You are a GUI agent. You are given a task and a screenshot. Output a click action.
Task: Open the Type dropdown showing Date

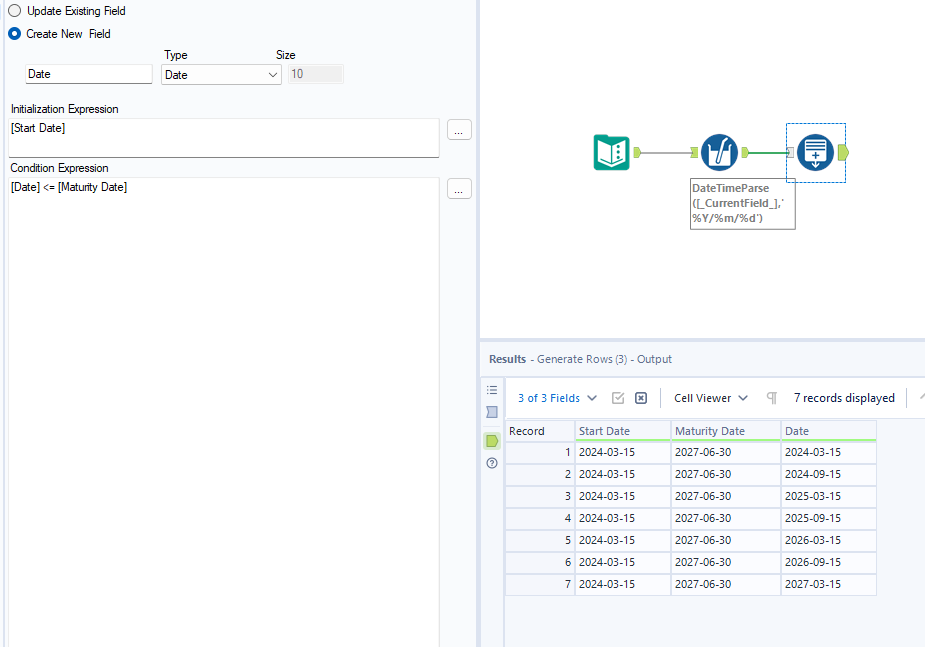(x=221, y=74)
